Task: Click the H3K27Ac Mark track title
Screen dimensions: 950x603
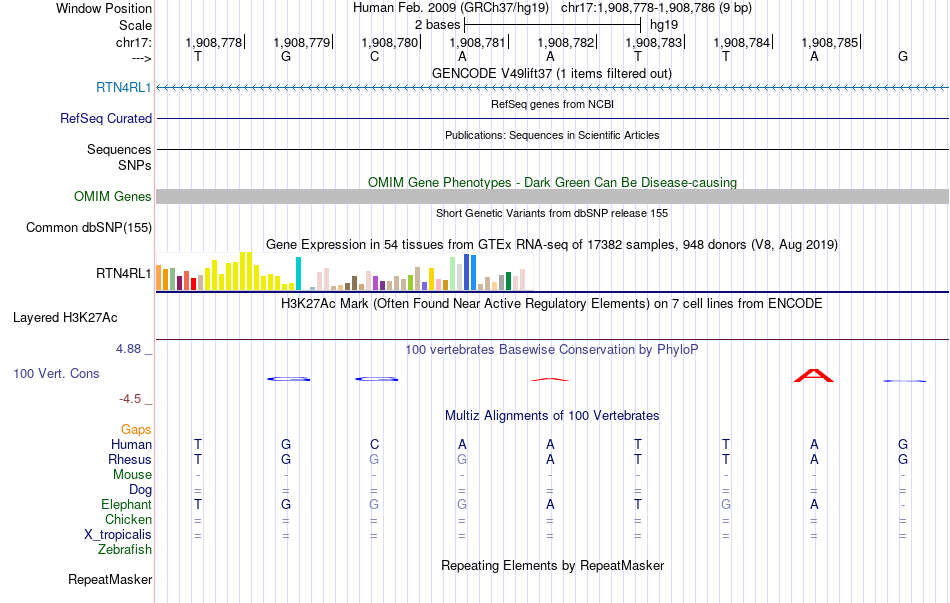Action: point(552,304)
